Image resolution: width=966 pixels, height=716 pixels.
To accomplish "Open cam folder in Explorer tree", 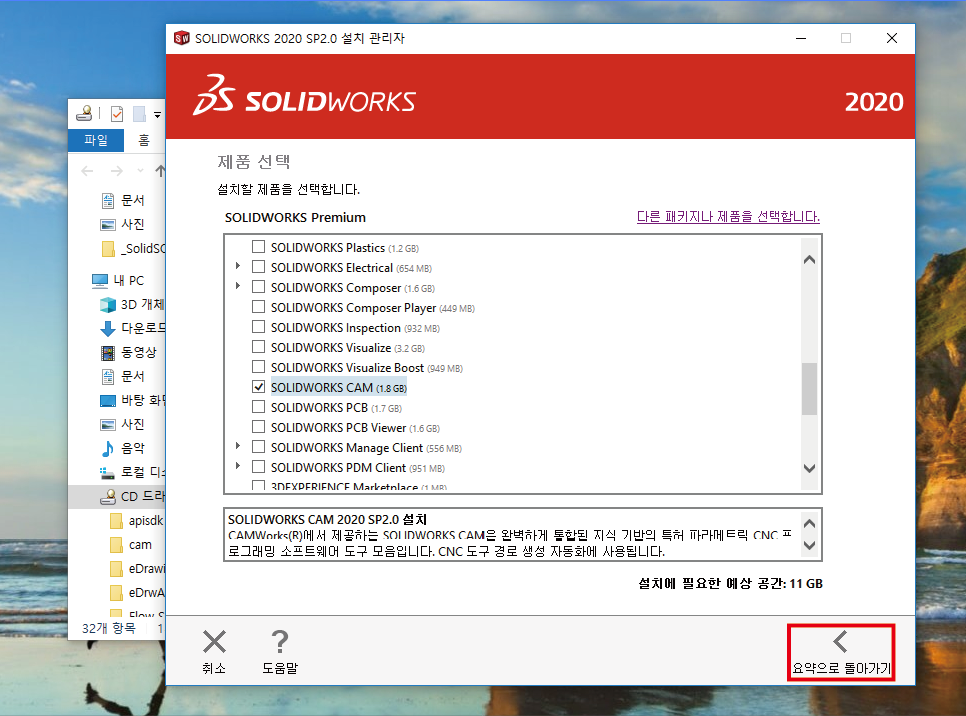I will [x=131, y=545].
